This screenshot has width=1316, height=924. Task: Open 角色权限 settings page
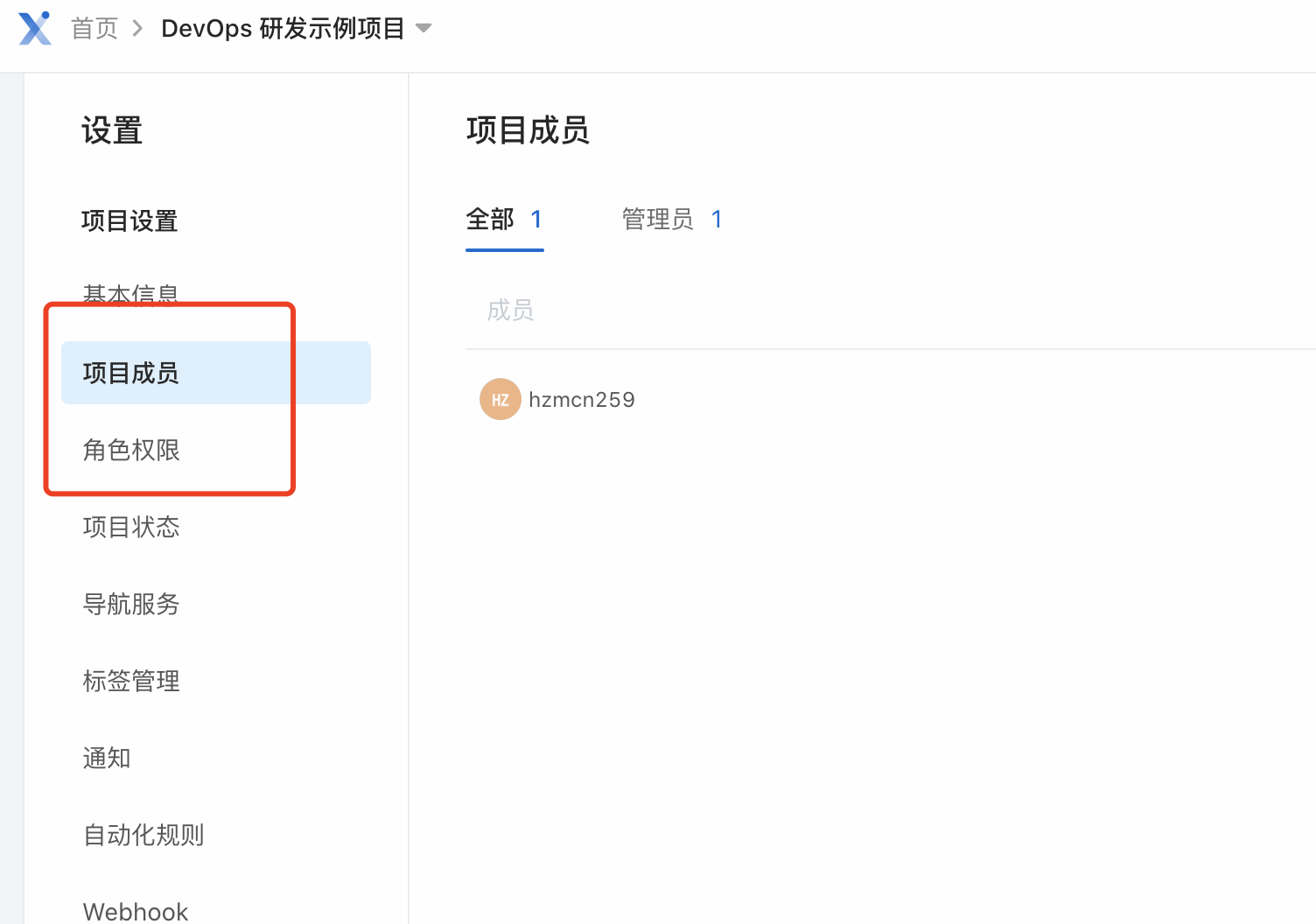click(131, 450)
